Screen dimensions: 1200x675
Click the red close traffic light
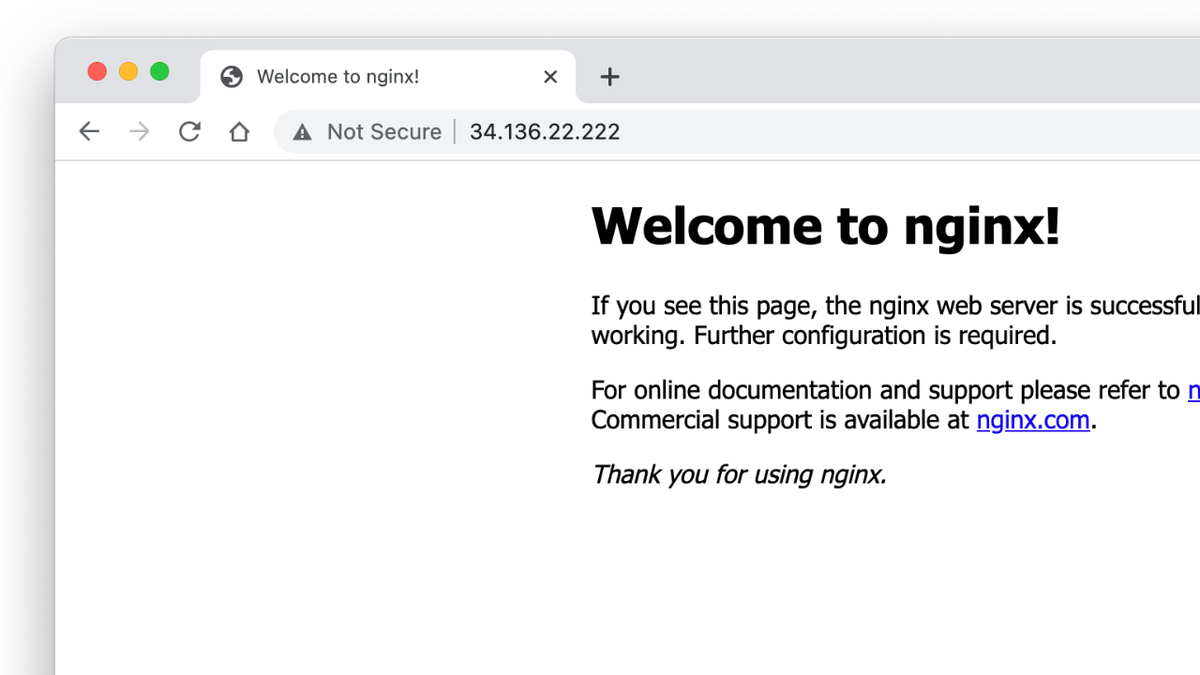[x=97, y=71]
